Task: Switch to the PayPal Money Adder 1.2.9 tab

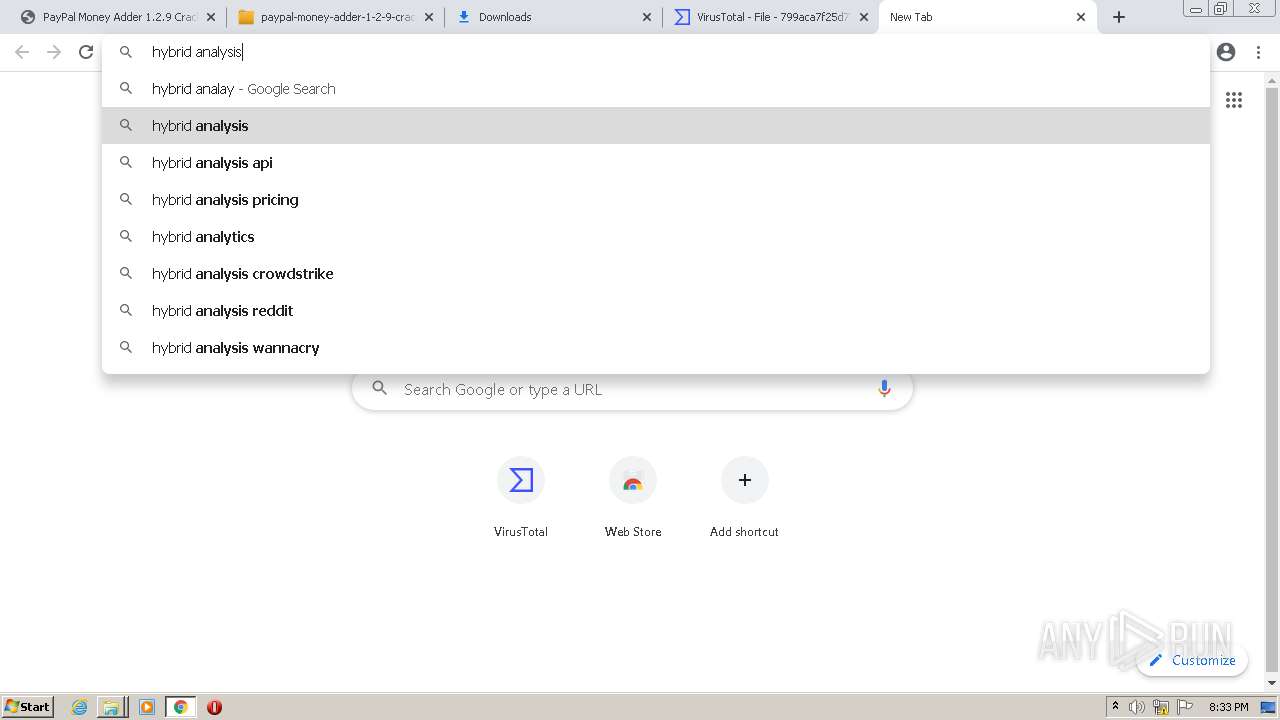Action: (119, 17)
